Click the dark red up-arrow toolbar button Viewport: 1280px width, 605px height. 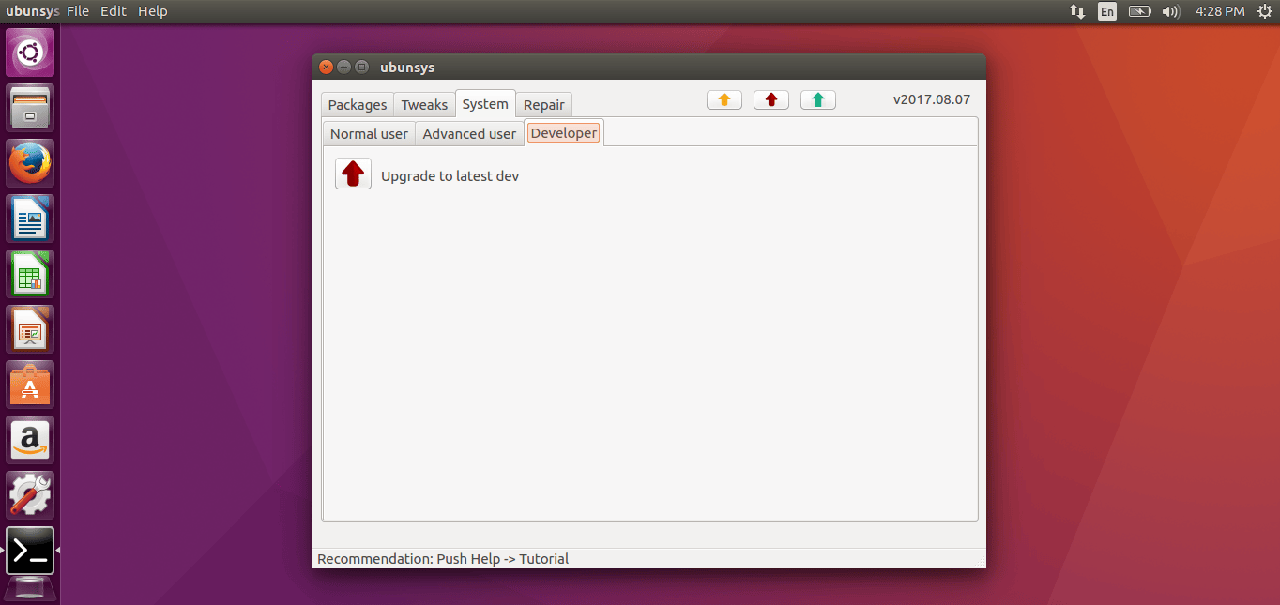pyautogui.click(x=771, y=100)
